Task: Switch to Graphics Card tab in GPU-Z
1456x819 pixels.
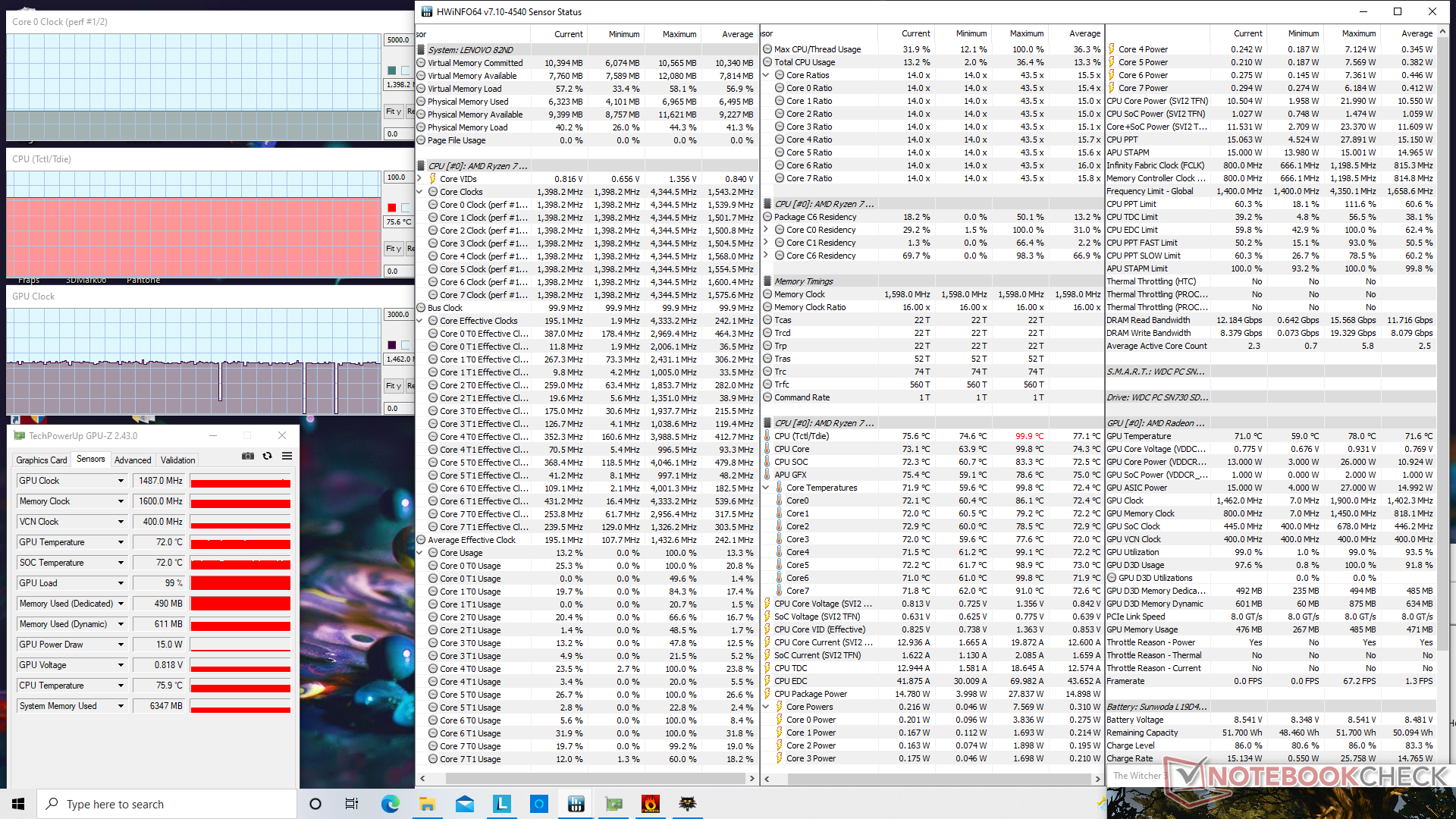Action: [42, 460]
